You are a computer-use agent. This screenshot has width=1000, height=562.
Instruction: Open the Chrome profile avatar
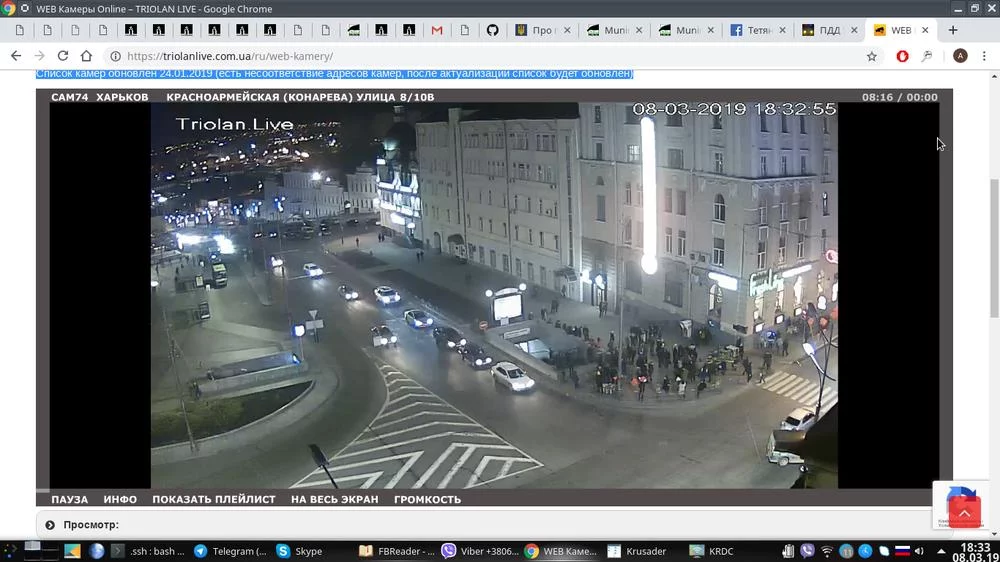coord(960,56)
